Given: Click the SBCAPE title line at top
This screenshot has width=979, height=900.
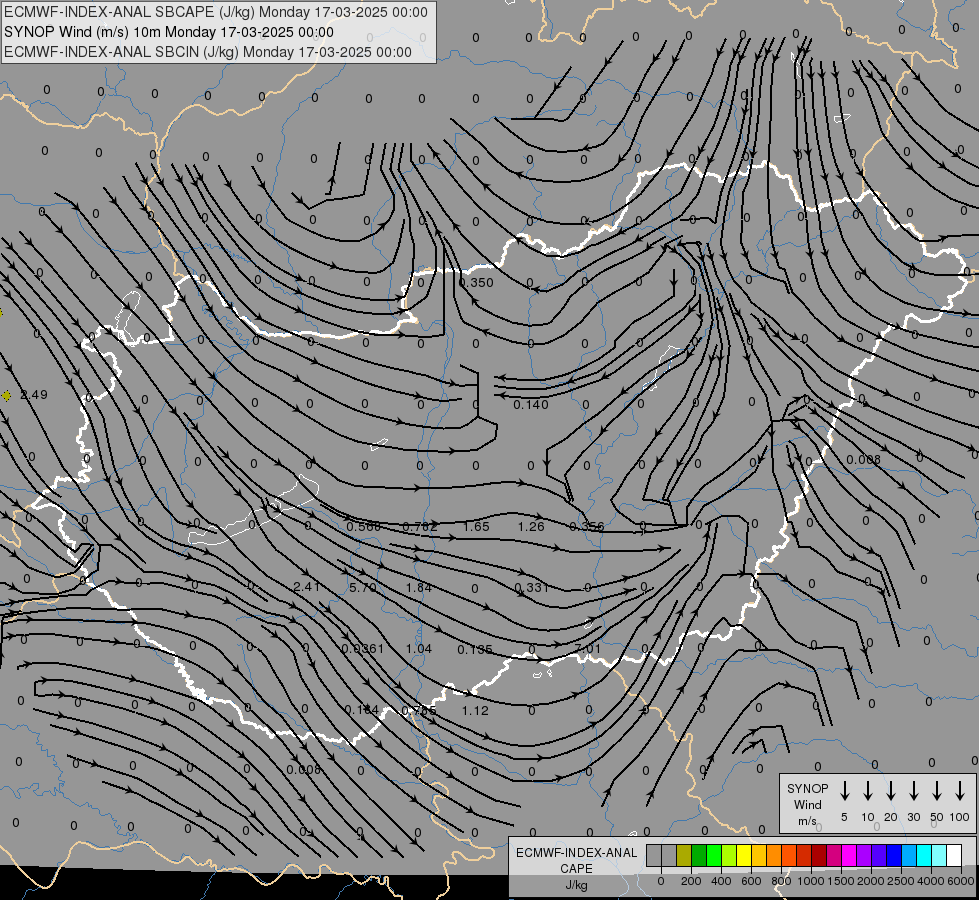Looking at the screenshot, I should coord(216,12).
